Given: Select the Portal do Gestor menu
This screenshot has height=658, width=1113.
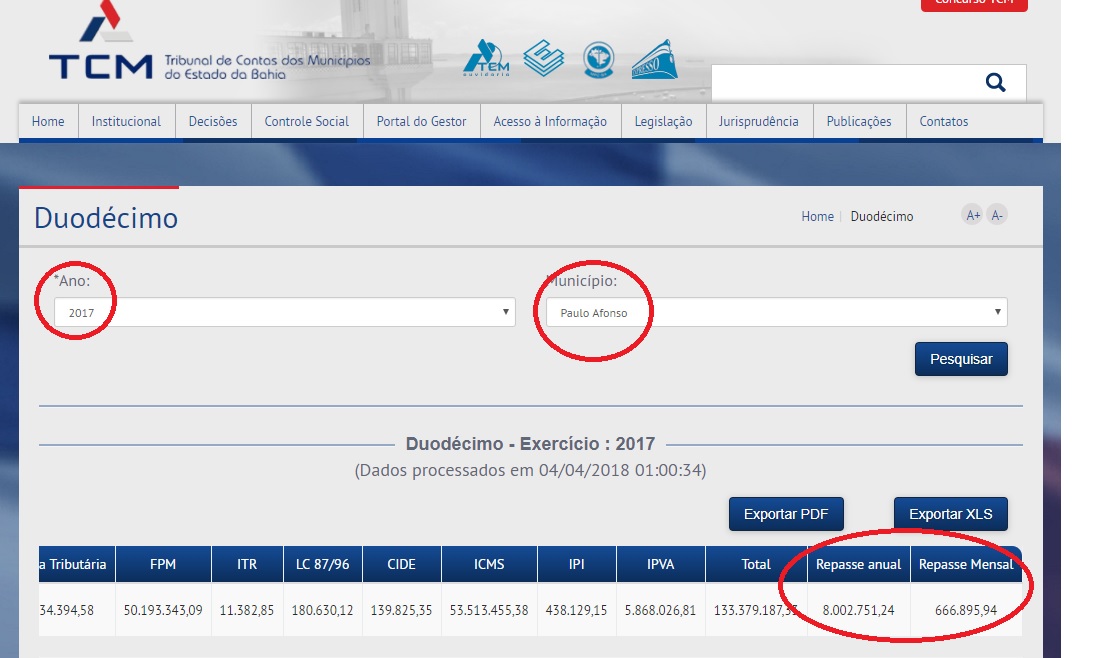Looking at the screenshot, I should pyautogui.click(x=421, y=122).
